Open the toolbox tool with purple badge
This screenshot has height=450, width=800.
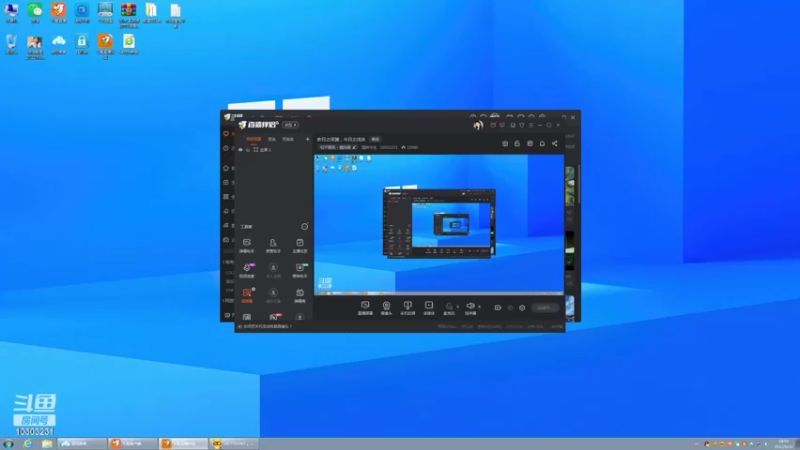coord(247,270)
